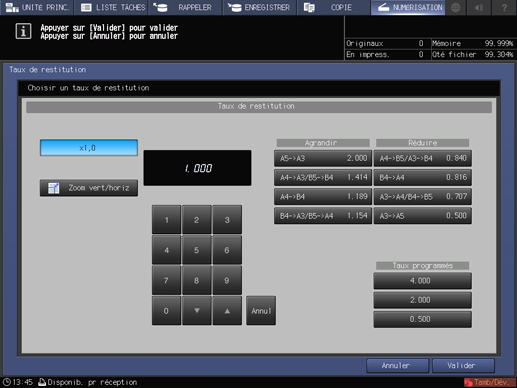Viewport: 517px width, 388px height.
Task: Increase ratio with up arrow
Action: pyautogui.click(x=227, y=311)
